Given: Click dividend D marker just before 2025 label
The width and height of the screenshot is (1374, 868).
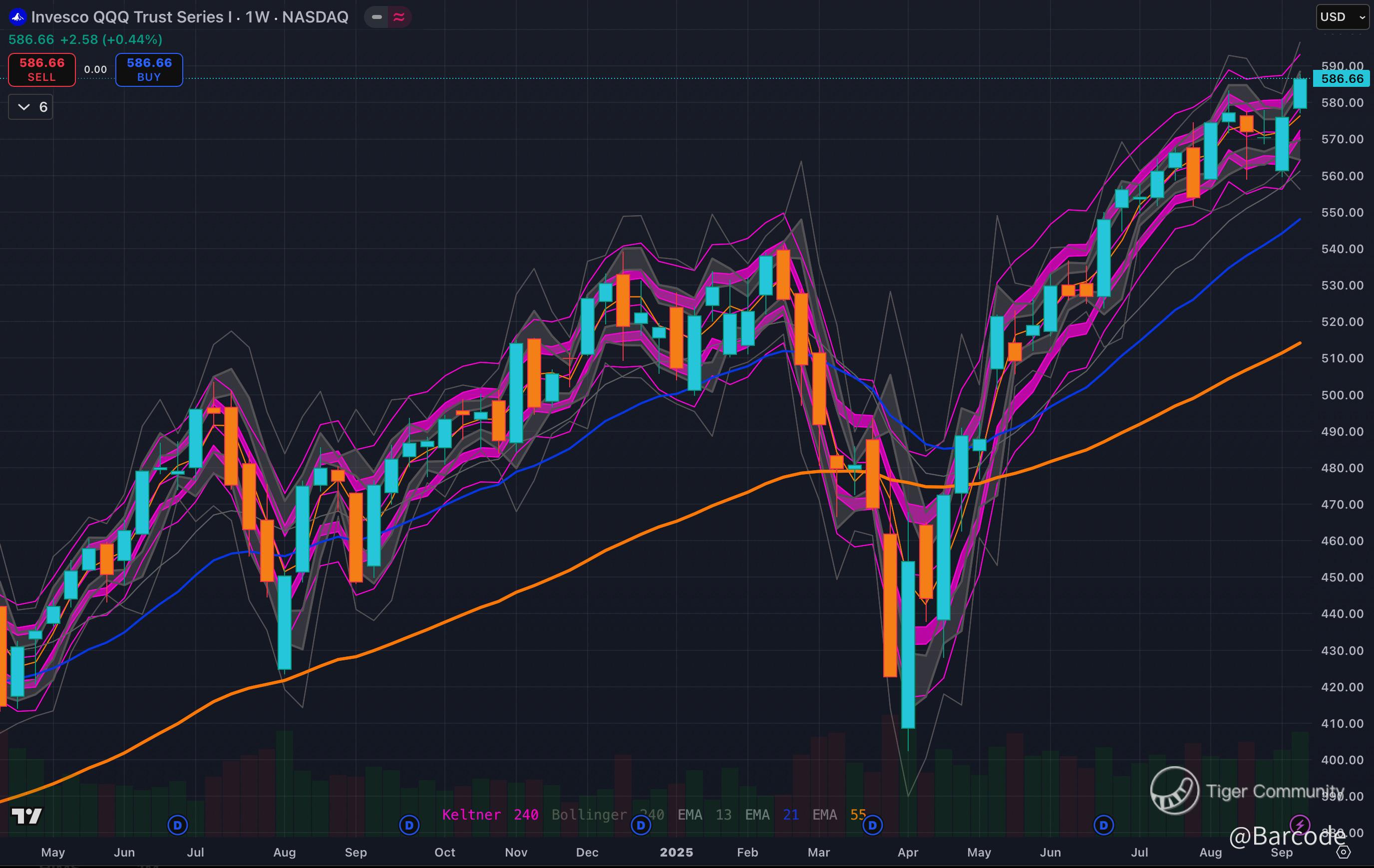Looking at the screenshot, I should [641, 825].
